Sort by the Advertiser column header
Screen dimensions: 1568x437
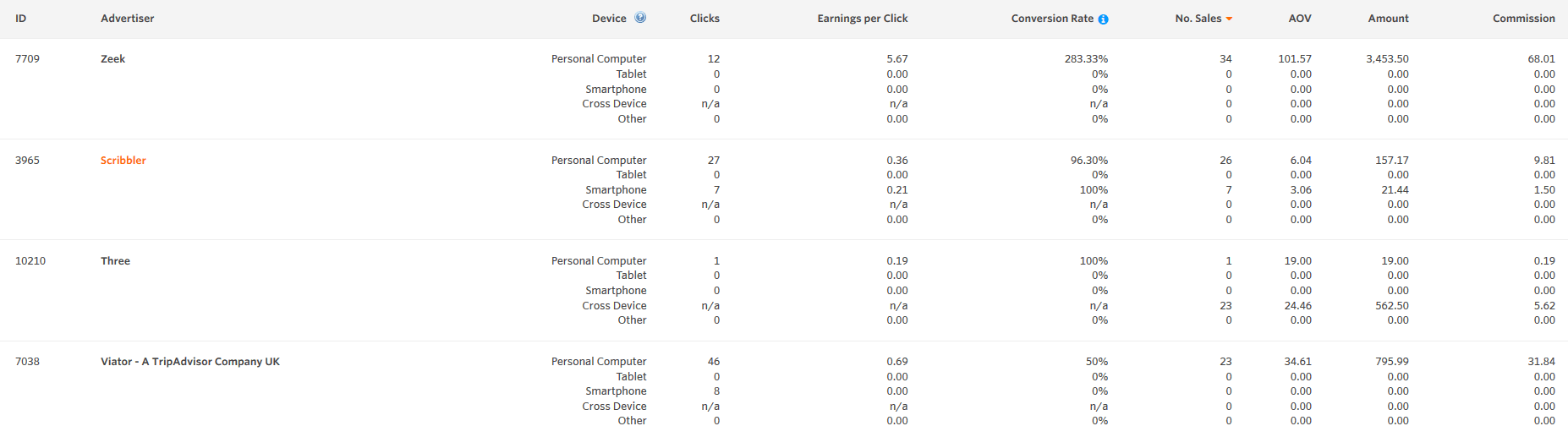click(127, 19)
